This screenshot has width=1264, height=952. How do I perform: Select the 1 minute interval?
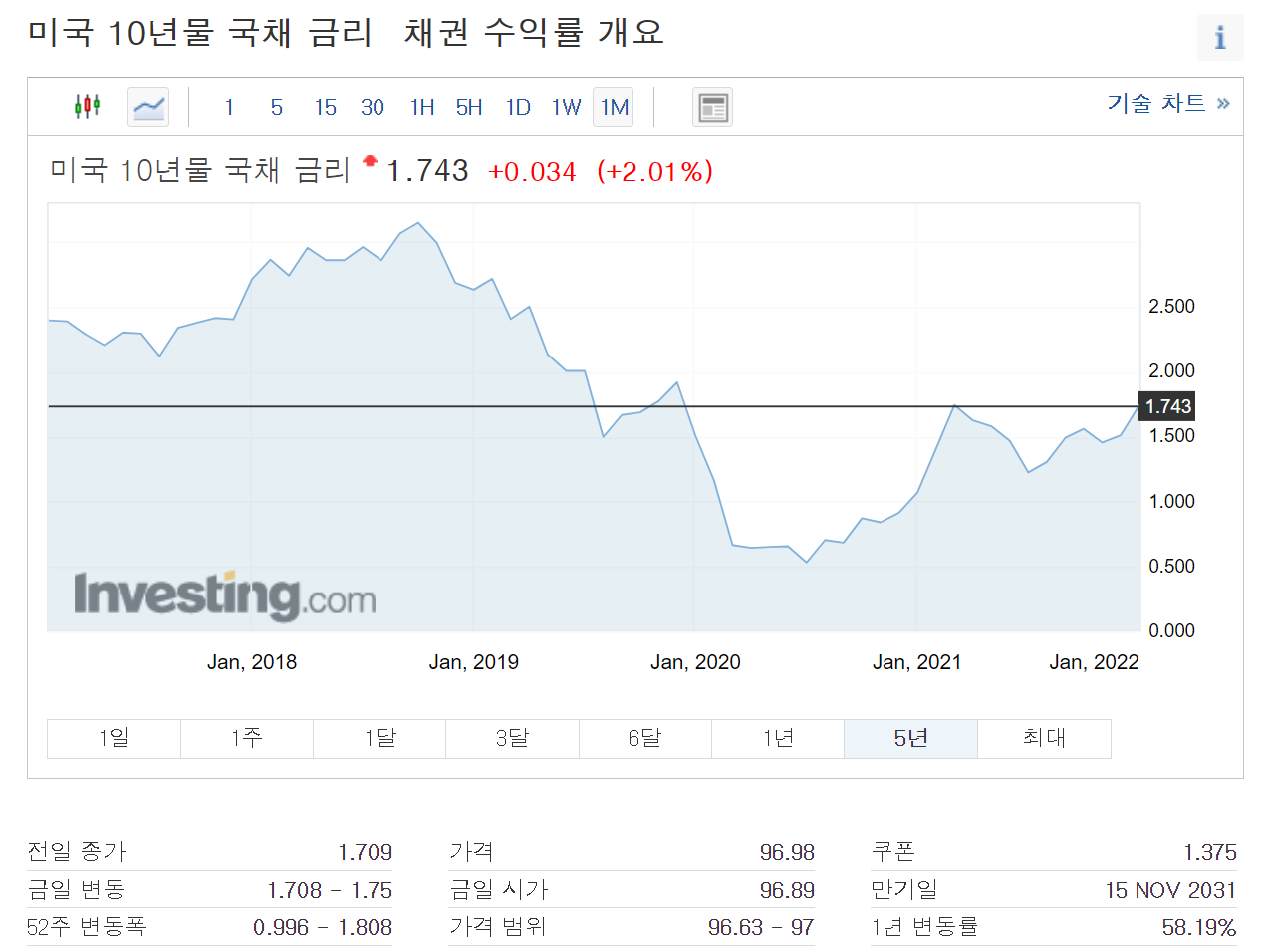(229, 107)
